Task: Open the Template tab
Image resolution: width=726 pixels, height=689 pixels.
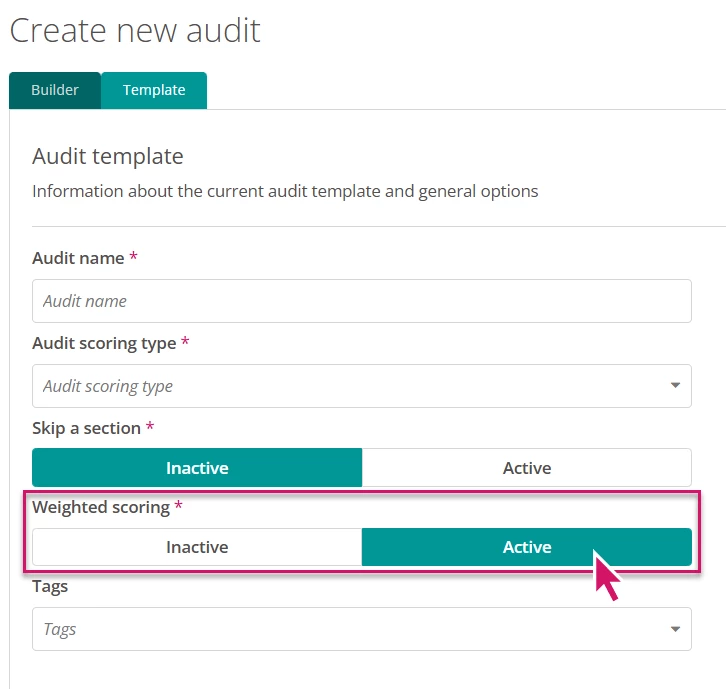Action: click(154, 90)
